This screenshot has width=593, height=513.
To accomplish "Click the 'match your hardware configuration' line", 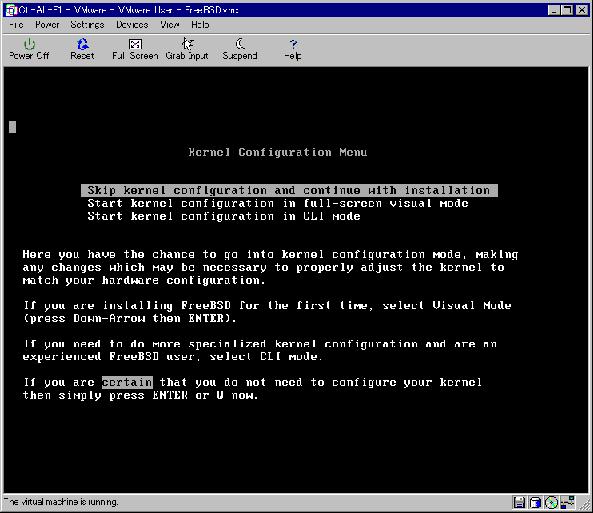I will [144, 280].
